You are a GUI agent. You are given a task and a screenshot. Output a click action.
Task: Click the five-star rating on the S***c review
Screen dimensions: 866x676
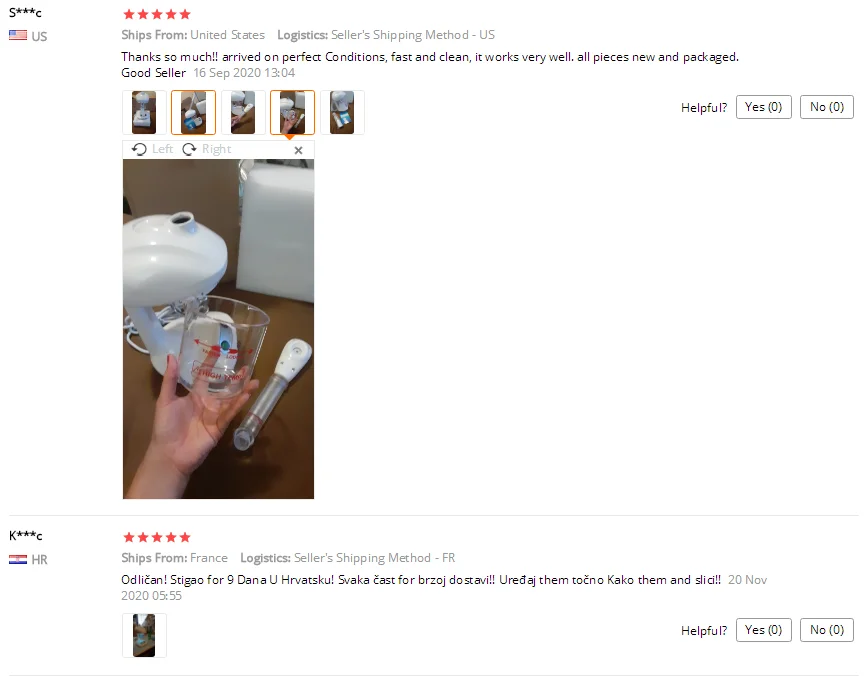click(x=157, y=14)
